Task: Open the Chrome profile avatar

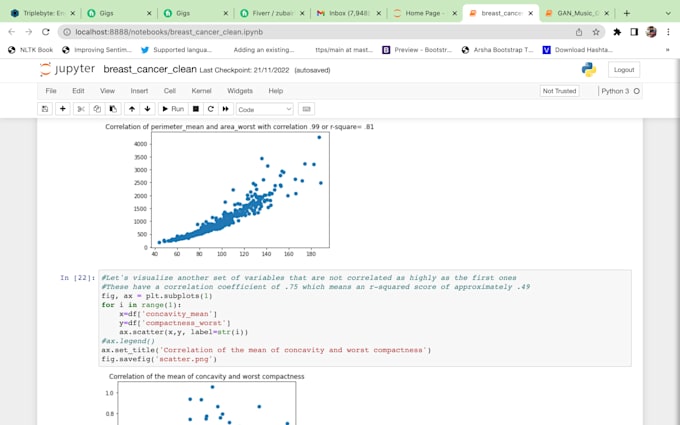Action: [651, 32]
